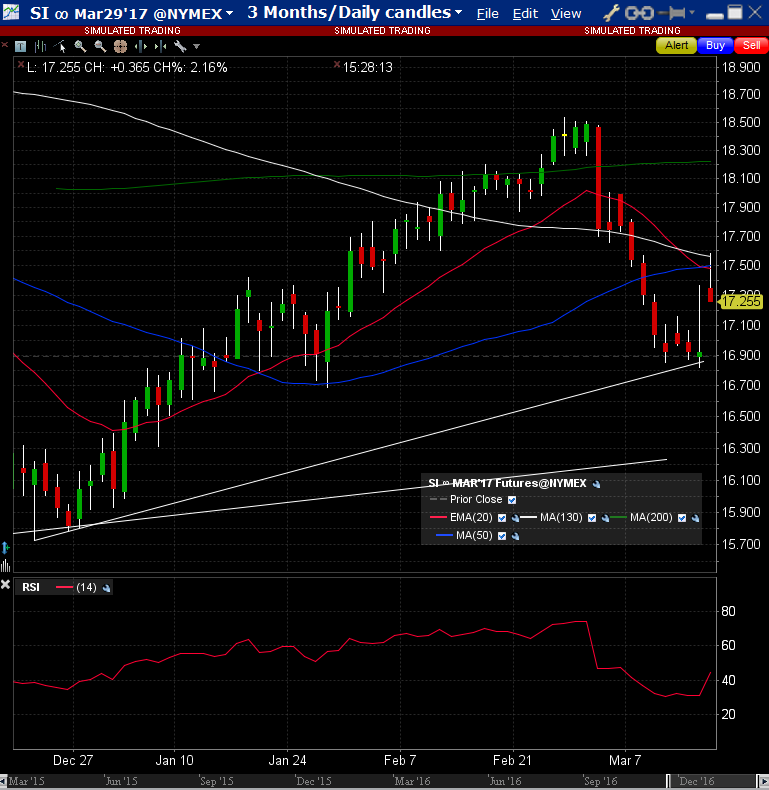
Task: Toggle the EMA(20) visibility checkbox
Action: point(502,518)
